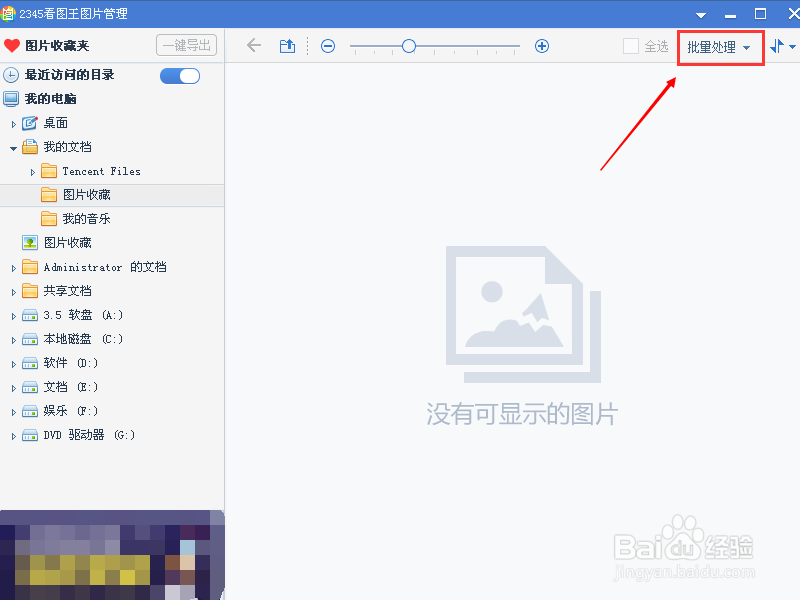Viewport: 800px width, 600px height.
Task: Select 文档 (E:) drive
Action: click(x=70, y=387)
